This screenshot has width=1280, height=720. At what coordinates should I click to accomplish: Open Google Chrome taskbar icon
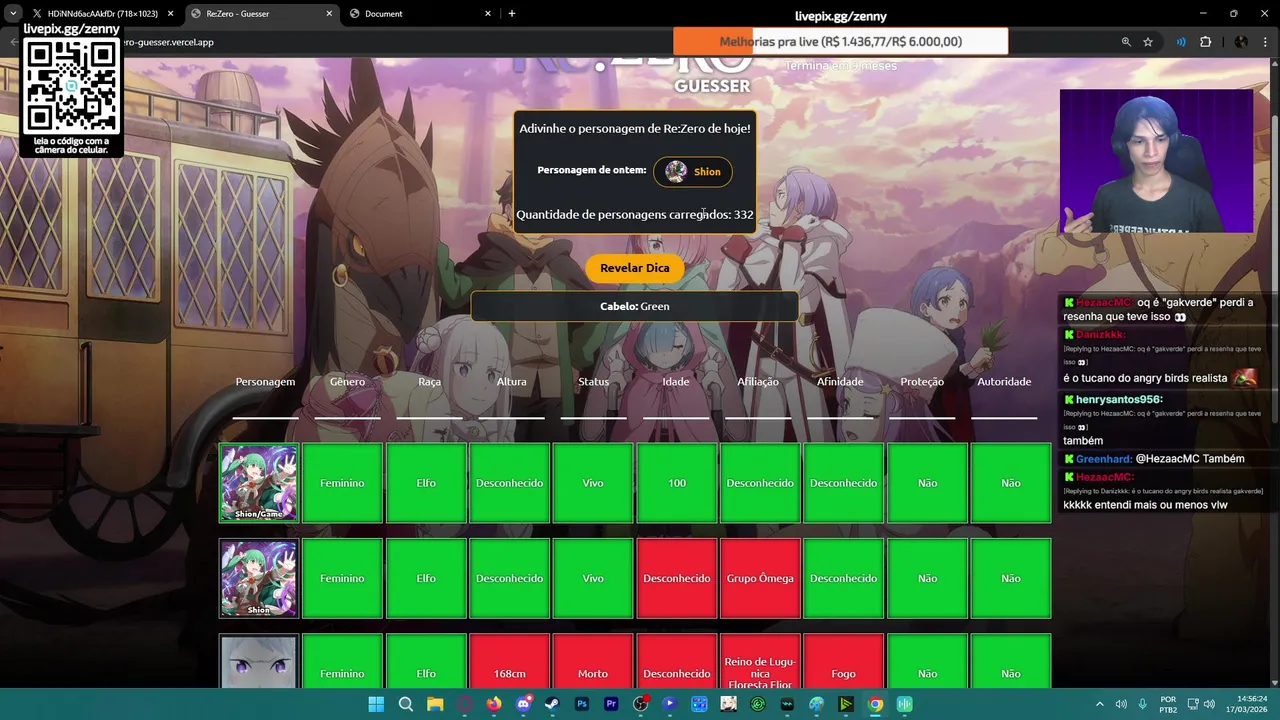(x=875, y=704)
